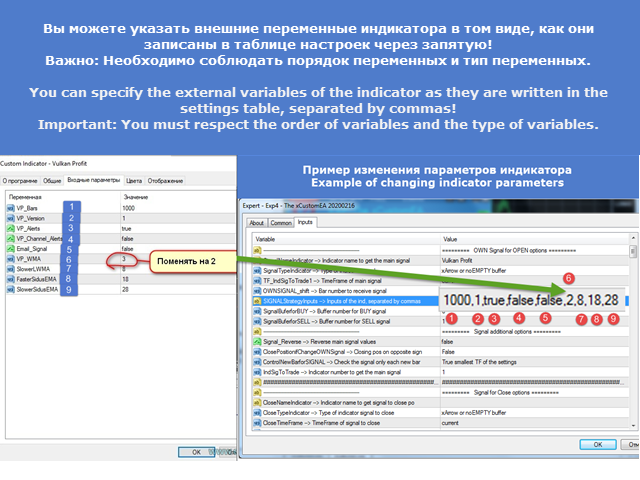Click the SignalTypeIndicator row icon
Image resolution: width=640 pixels, height=480 pixels.
click(x=257, y=271)
